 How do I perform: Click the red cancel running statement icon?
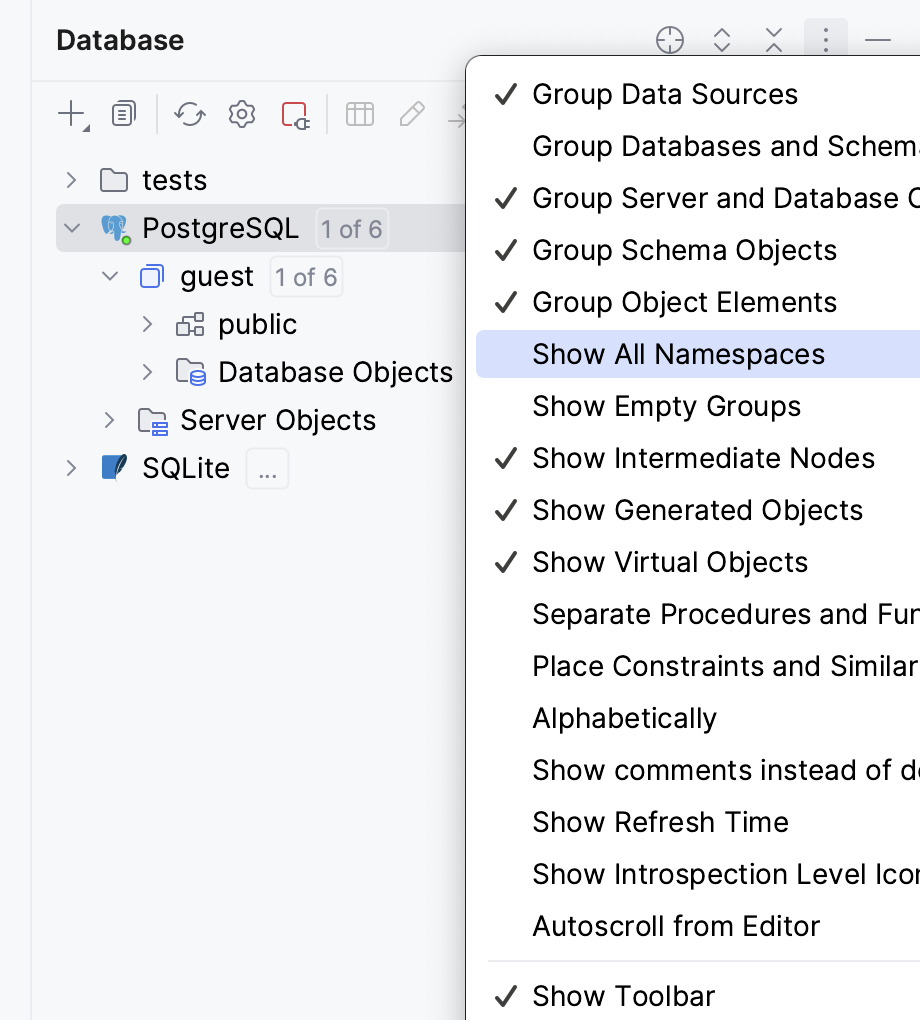(294, 113)
